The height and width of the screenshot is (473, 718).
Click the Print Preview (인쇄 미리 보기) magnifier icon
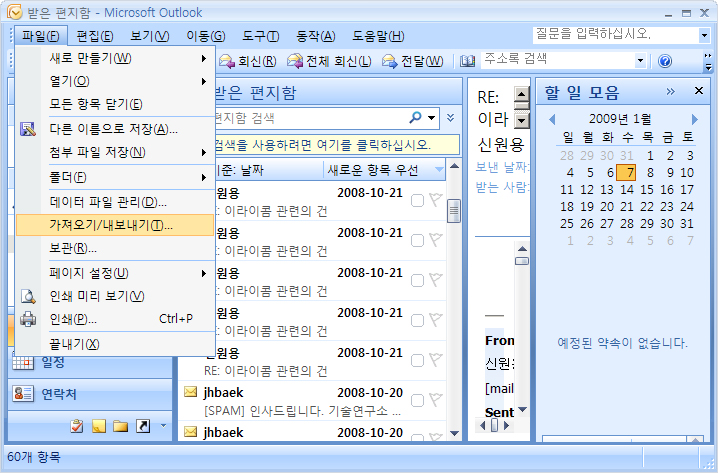tap(28, 296)
